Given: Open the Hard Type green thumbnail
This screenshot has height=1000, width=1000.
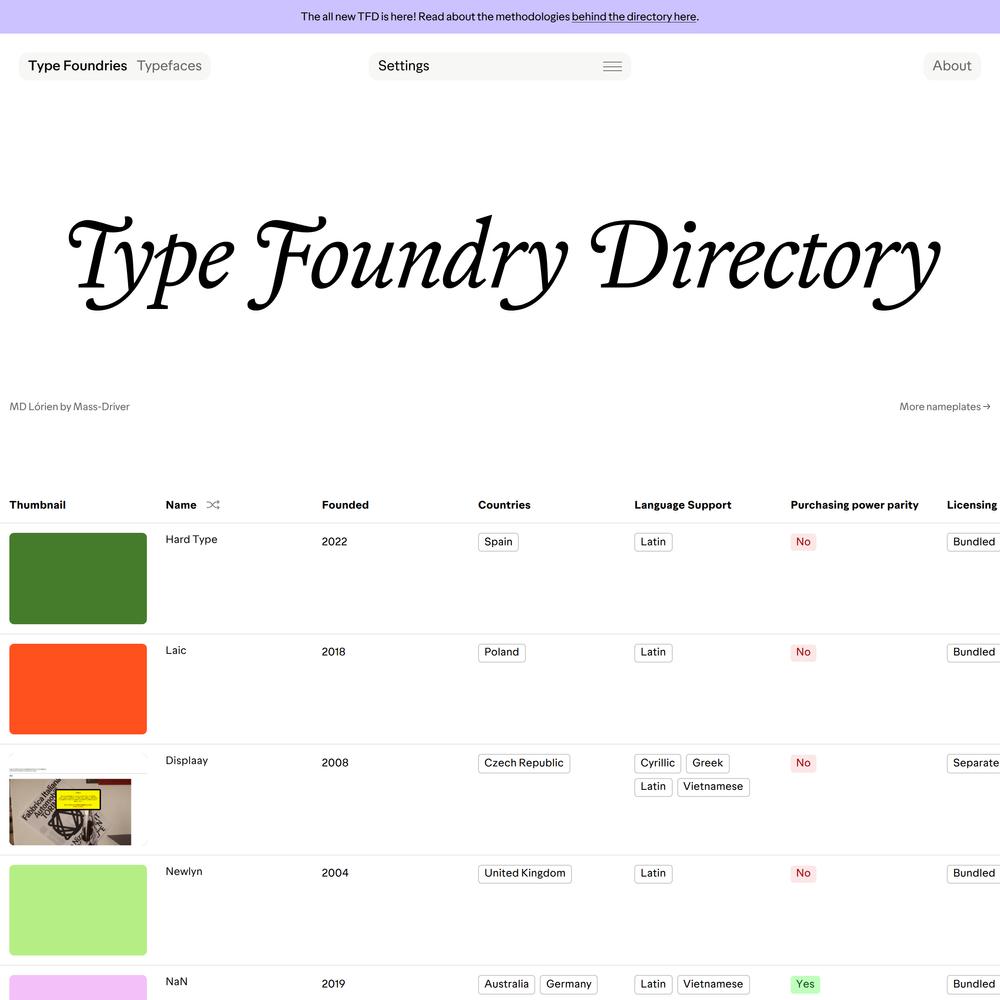Looking at the screenshot, I should click(x=78, y=578).
